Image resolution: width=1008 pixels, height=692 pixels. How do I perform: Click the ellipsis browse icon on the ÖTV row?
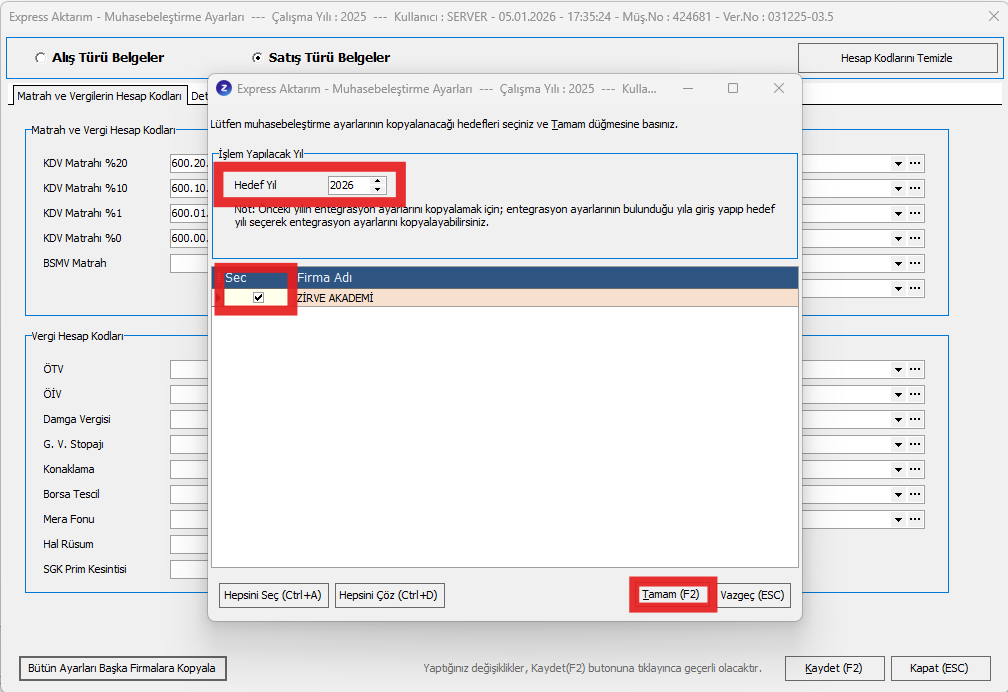pos(915,370)
